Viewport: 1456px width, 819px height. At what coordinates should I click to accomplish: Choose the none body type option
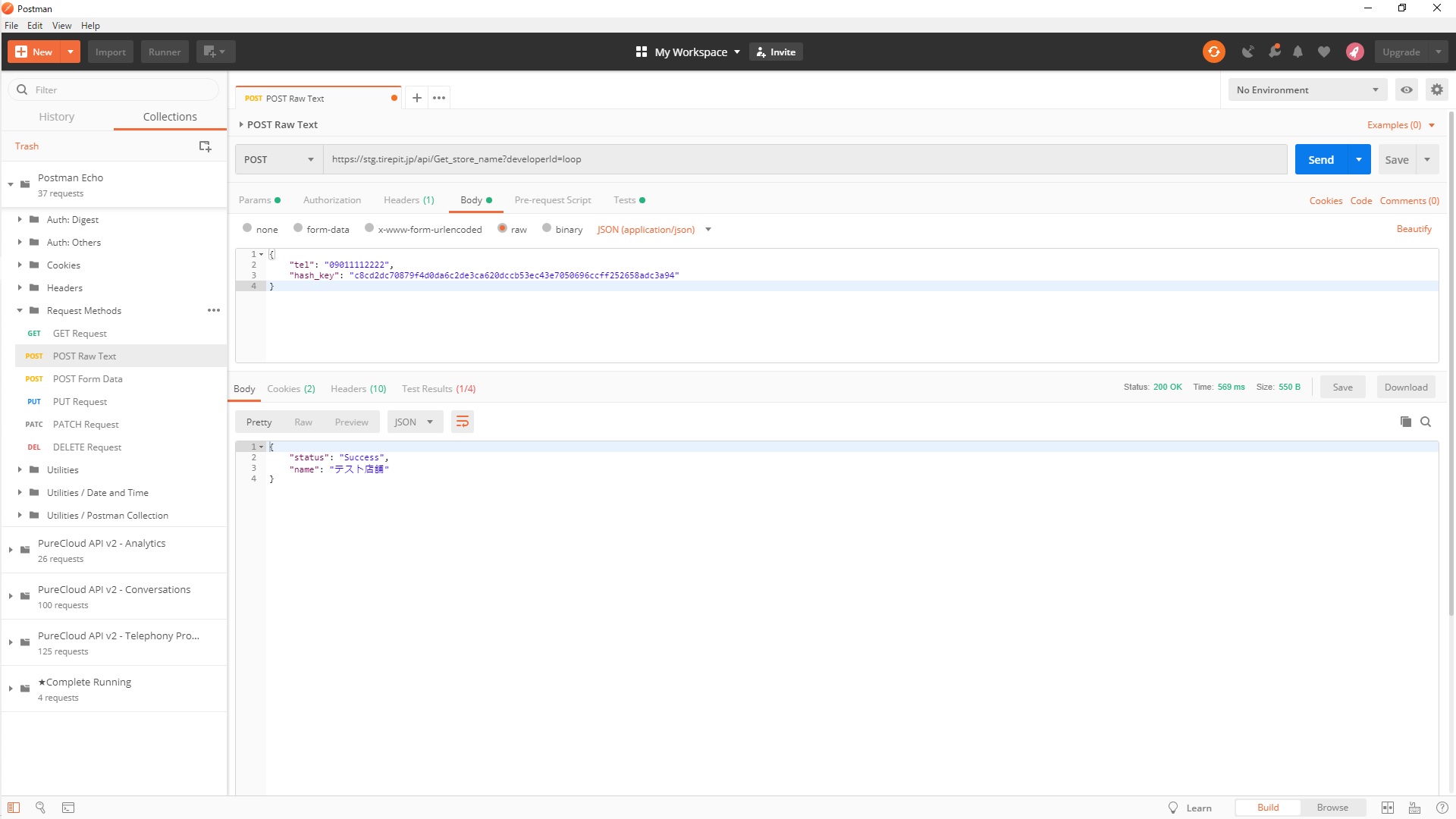[x=247, y=228]
